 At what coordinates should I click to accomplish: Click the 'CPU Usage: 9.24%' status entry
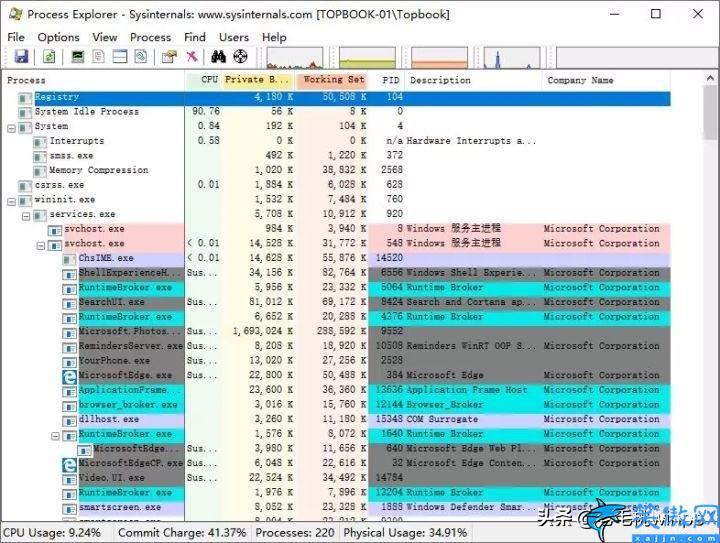[51, 532]
